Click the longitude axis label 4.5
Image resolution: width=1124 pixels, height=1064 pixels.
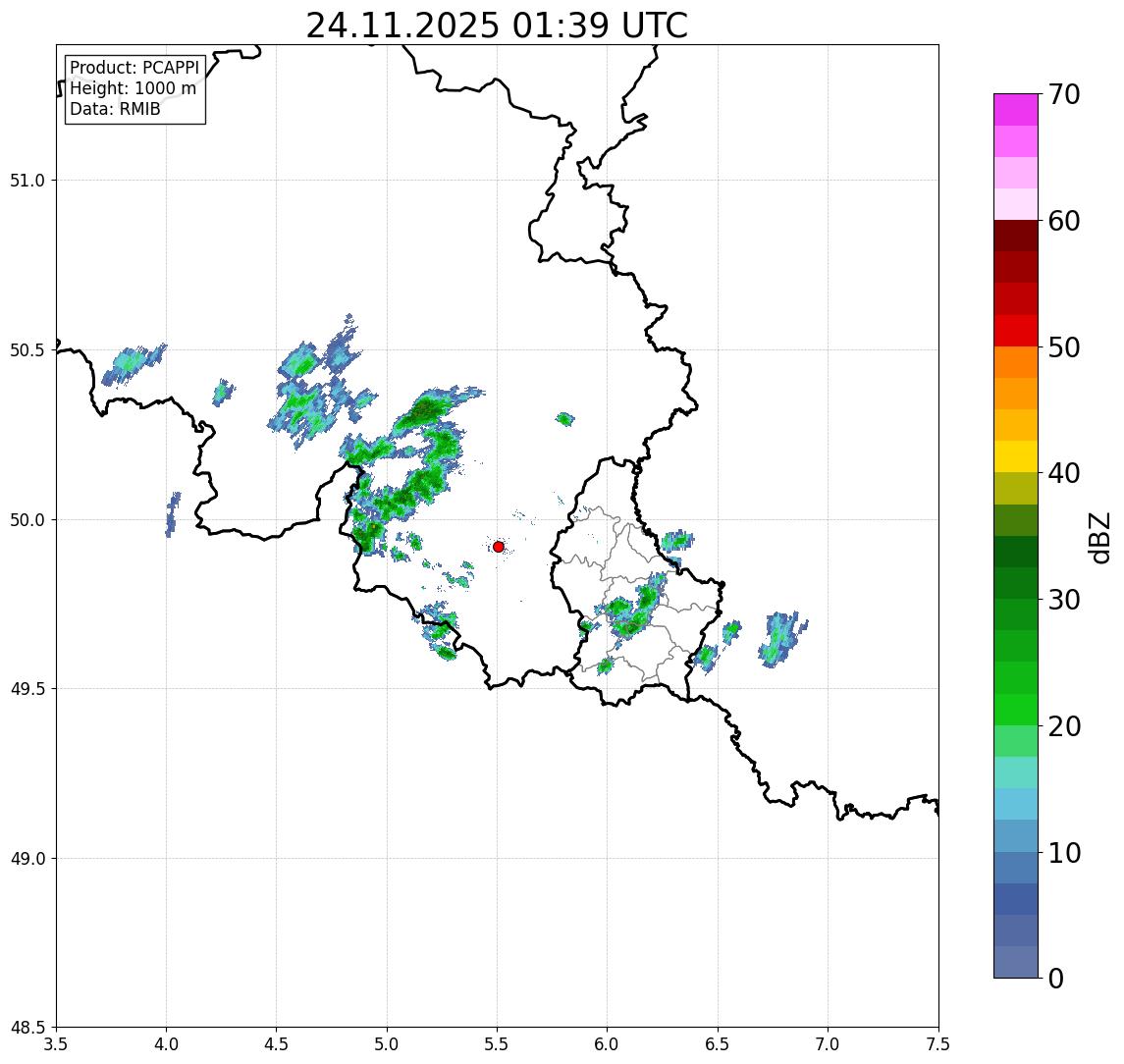tap(277, 1044)
